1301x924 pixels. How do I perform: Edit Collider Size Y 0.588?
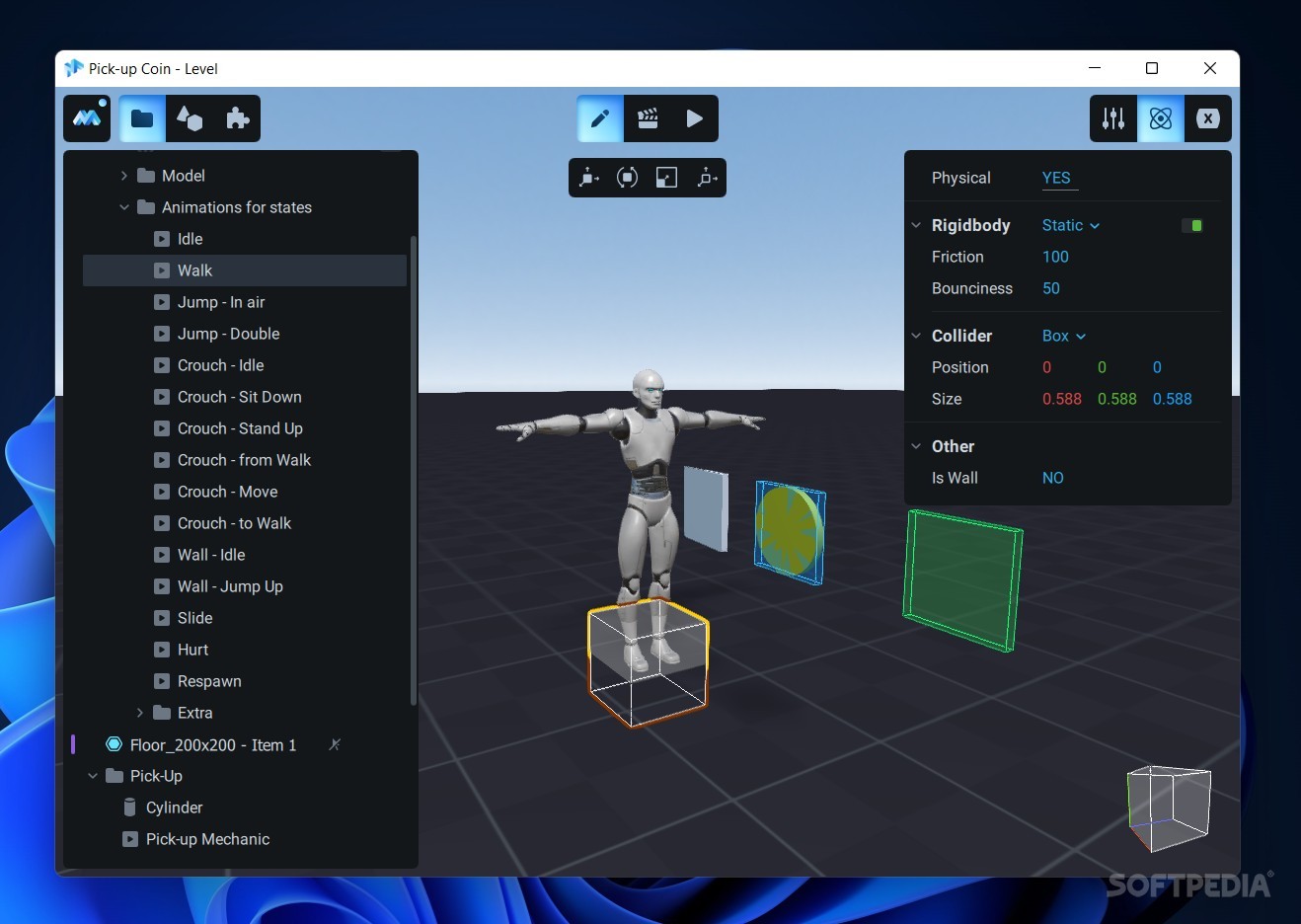pyautogui.click(x=1117, y=399)
